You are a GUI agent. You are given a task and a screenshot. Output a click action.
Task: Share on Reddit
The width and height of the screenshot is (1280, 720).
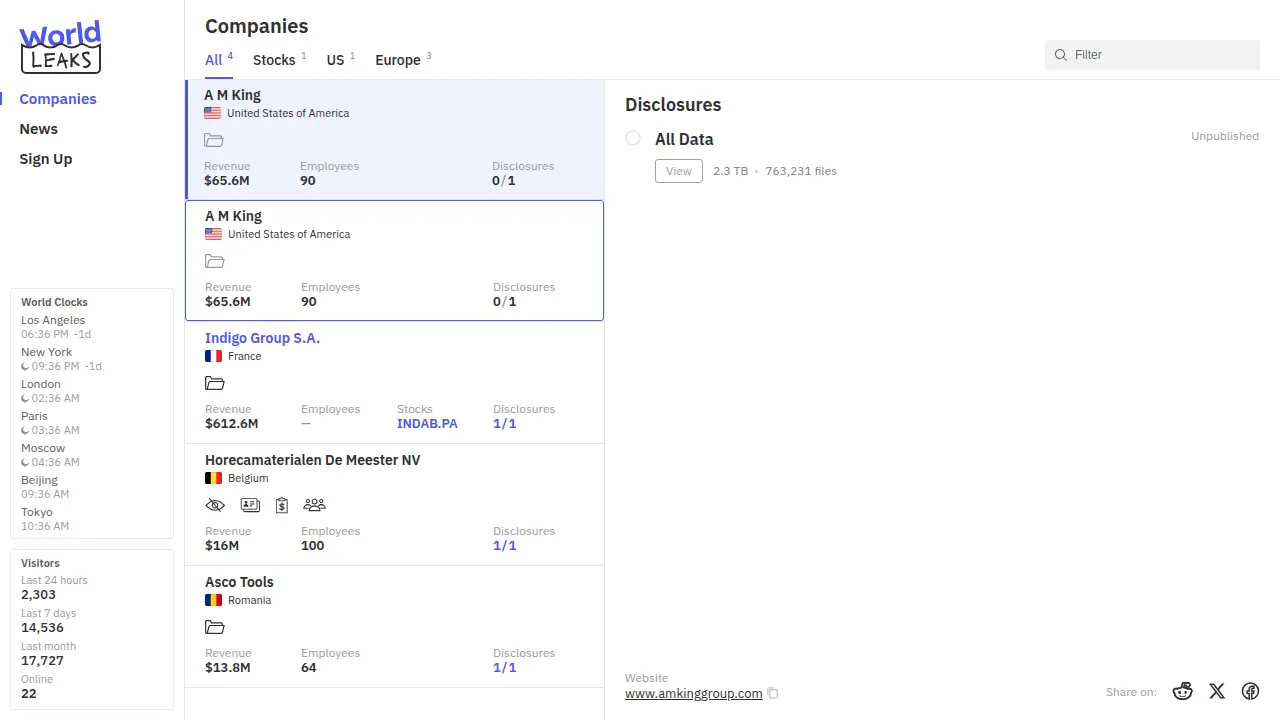[x=1183, y=691]
